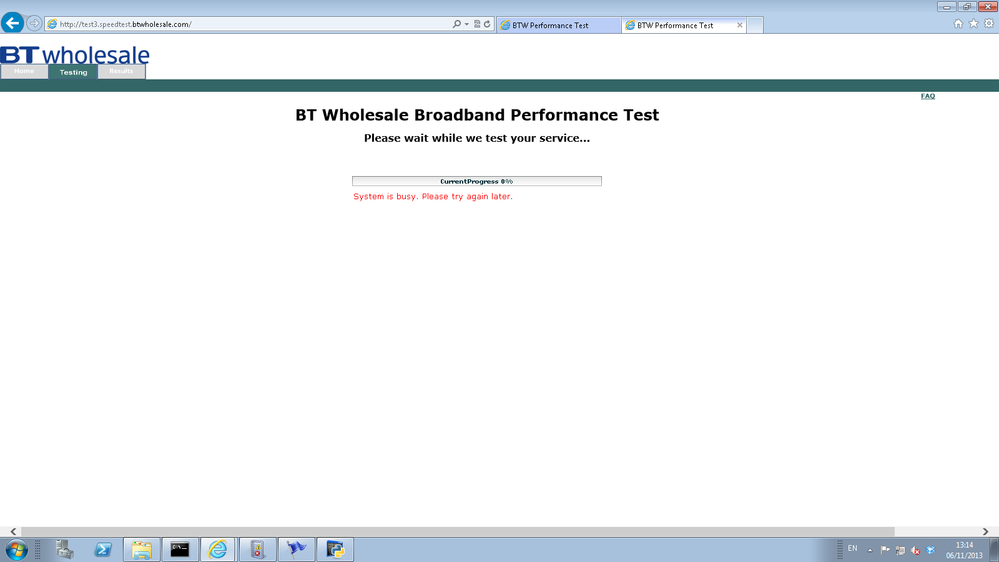This screenshot has height=562, width=999.
Task: Open the Results page tab
Action: [x=121, y=71]
